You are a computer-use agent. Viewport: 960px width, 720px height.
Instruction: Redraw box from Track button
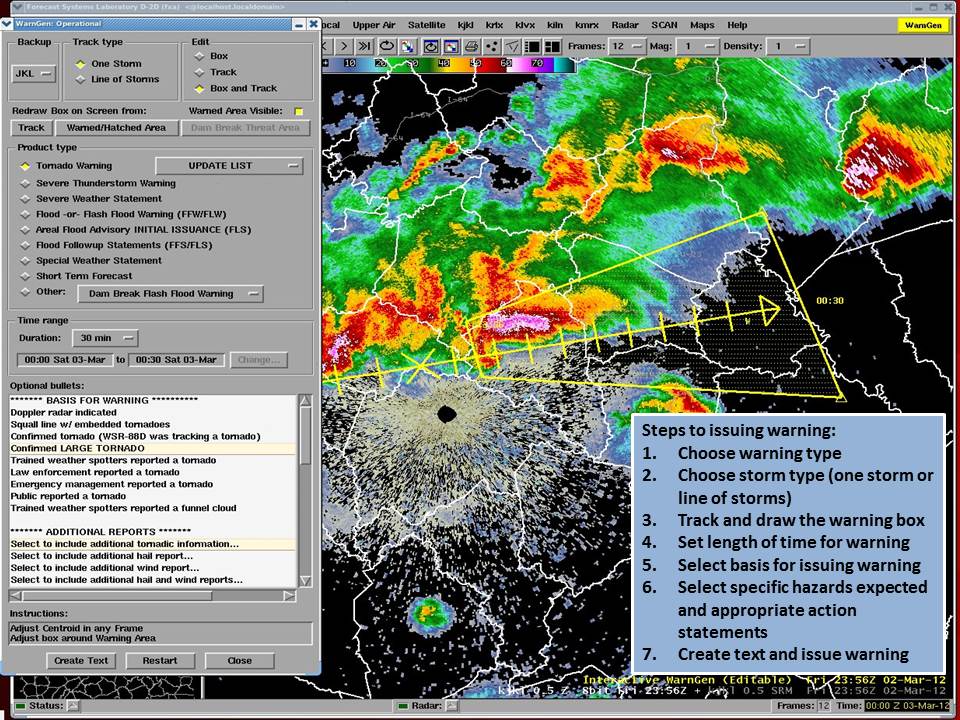(31, 128)
